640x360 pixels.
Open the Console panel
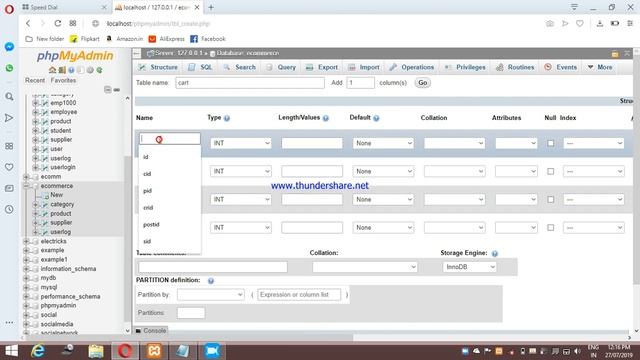click(x=151, y=331)
